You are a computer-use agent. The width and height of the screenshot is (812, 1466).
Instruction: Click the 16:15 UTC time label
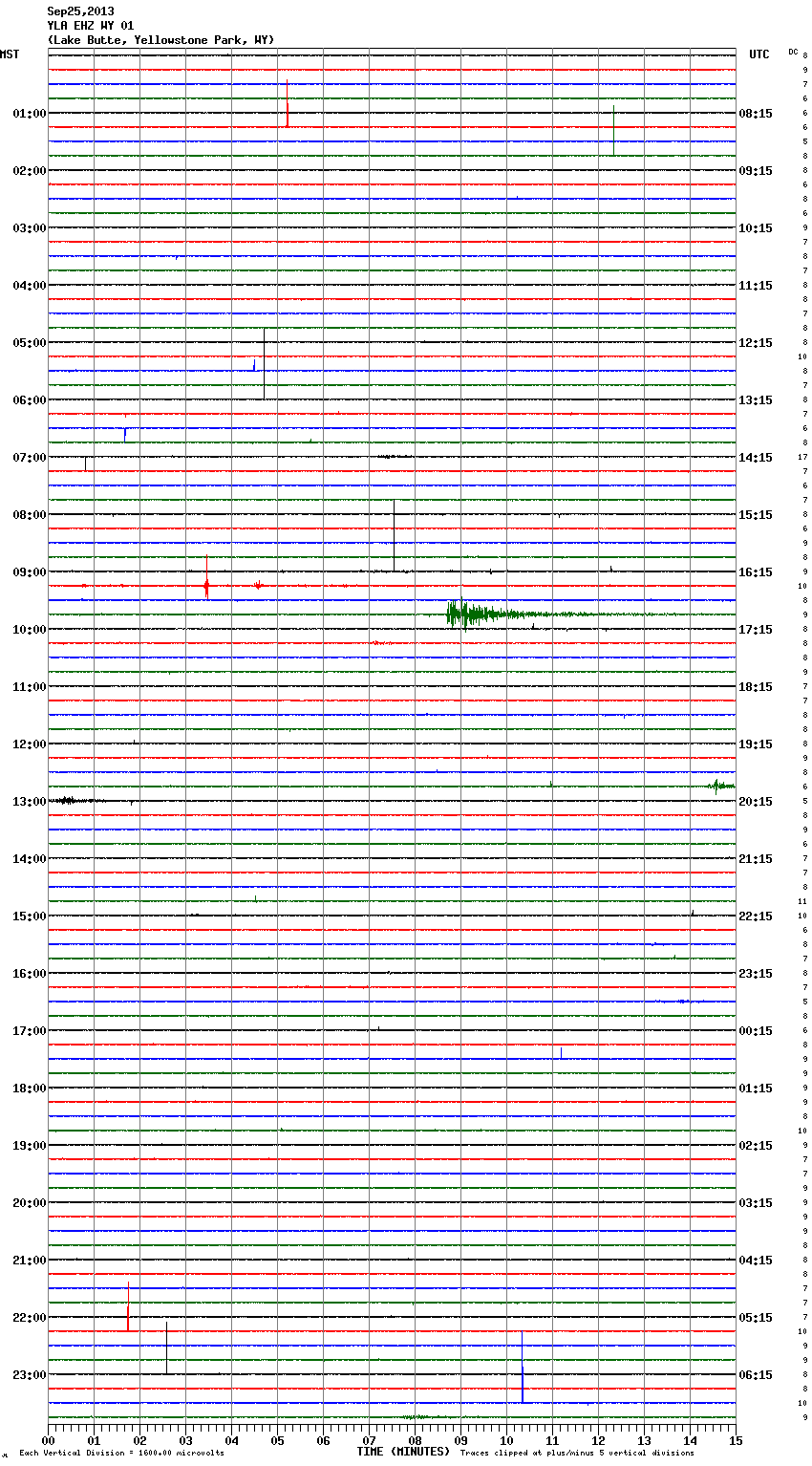756,572
